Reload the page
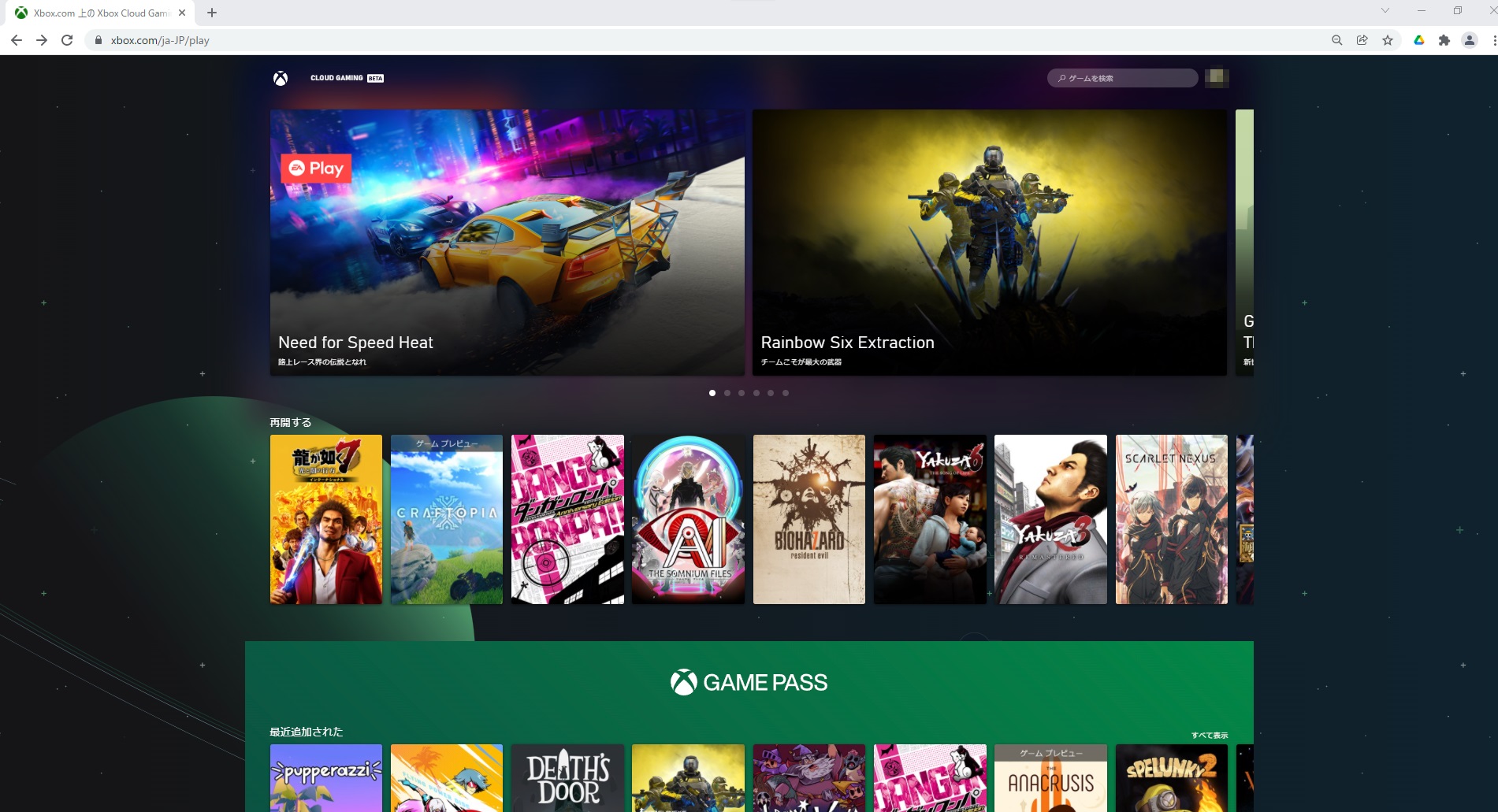The image size is (1498, 812). (67, 40)
